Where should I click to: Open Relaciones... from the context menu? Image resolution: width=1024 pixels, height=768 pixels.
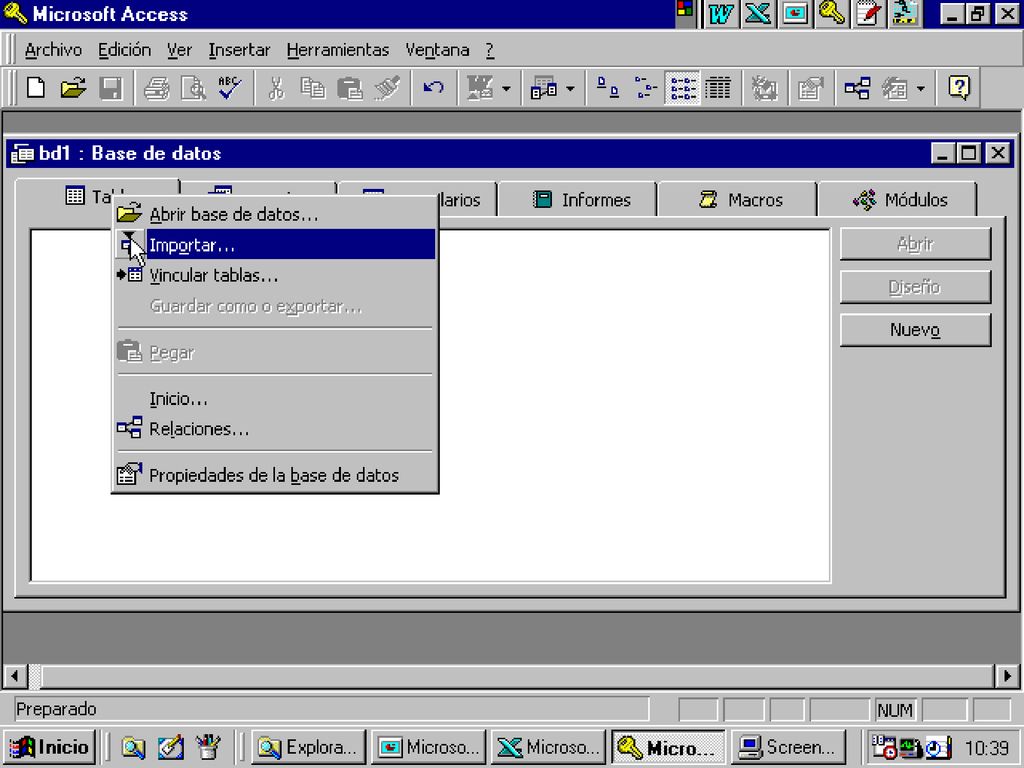tap(275, 429)
